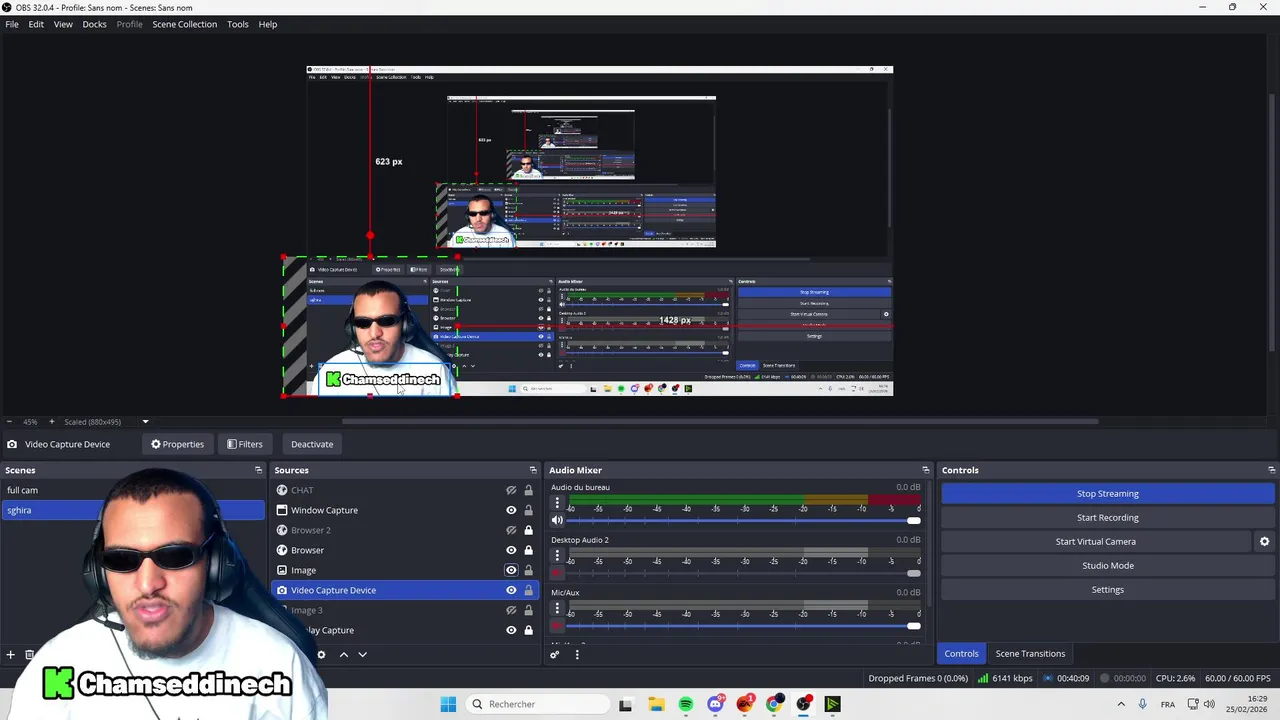Hide the Browser source

click(x=511, y=550)
